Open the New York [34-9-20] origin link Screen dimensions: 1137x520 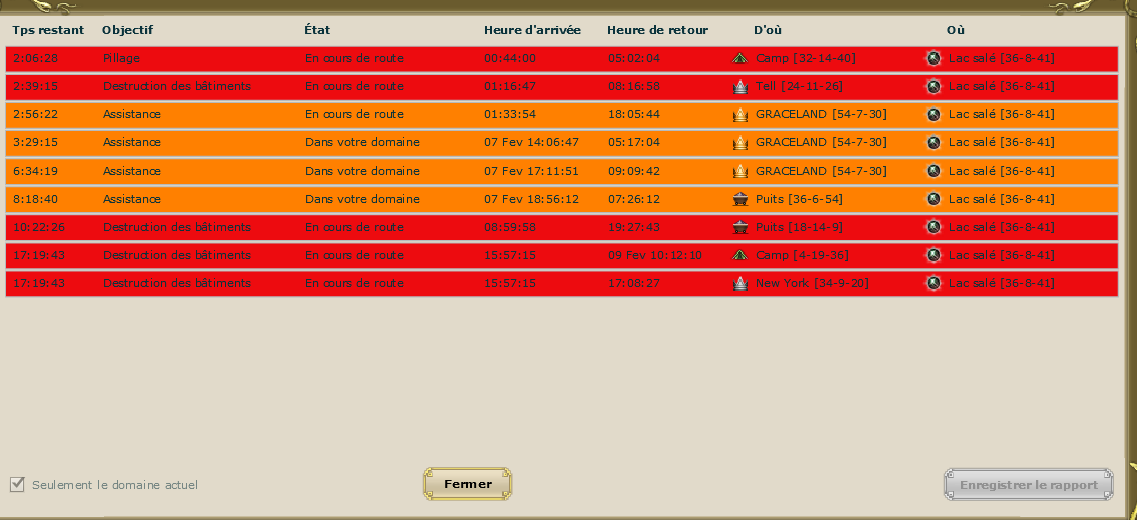pos(811,283)
